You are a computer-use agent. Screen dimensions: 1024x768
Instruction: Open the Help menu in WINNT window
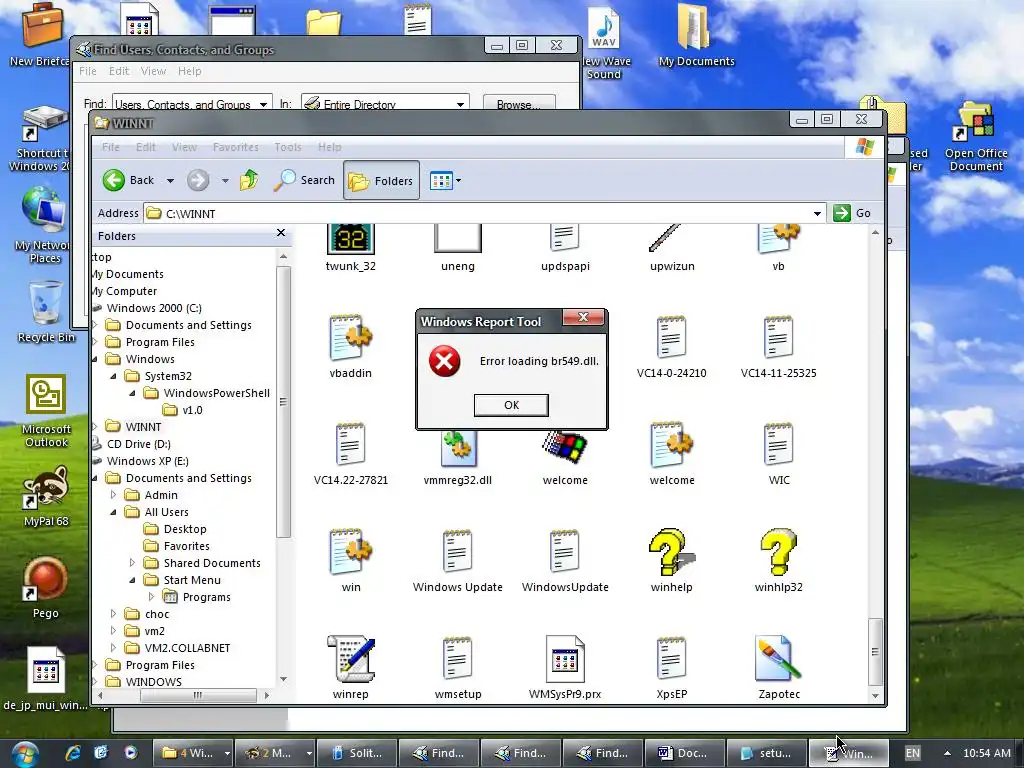[x=330, y=147]
